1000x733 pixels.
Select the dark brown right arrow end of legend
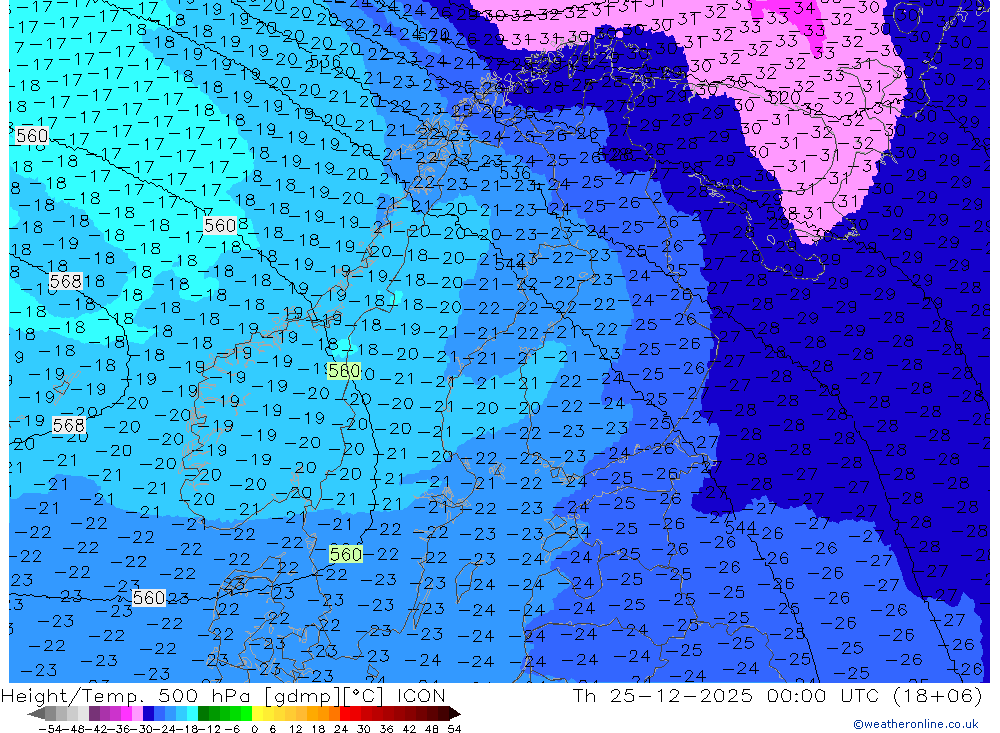(455, 713)
